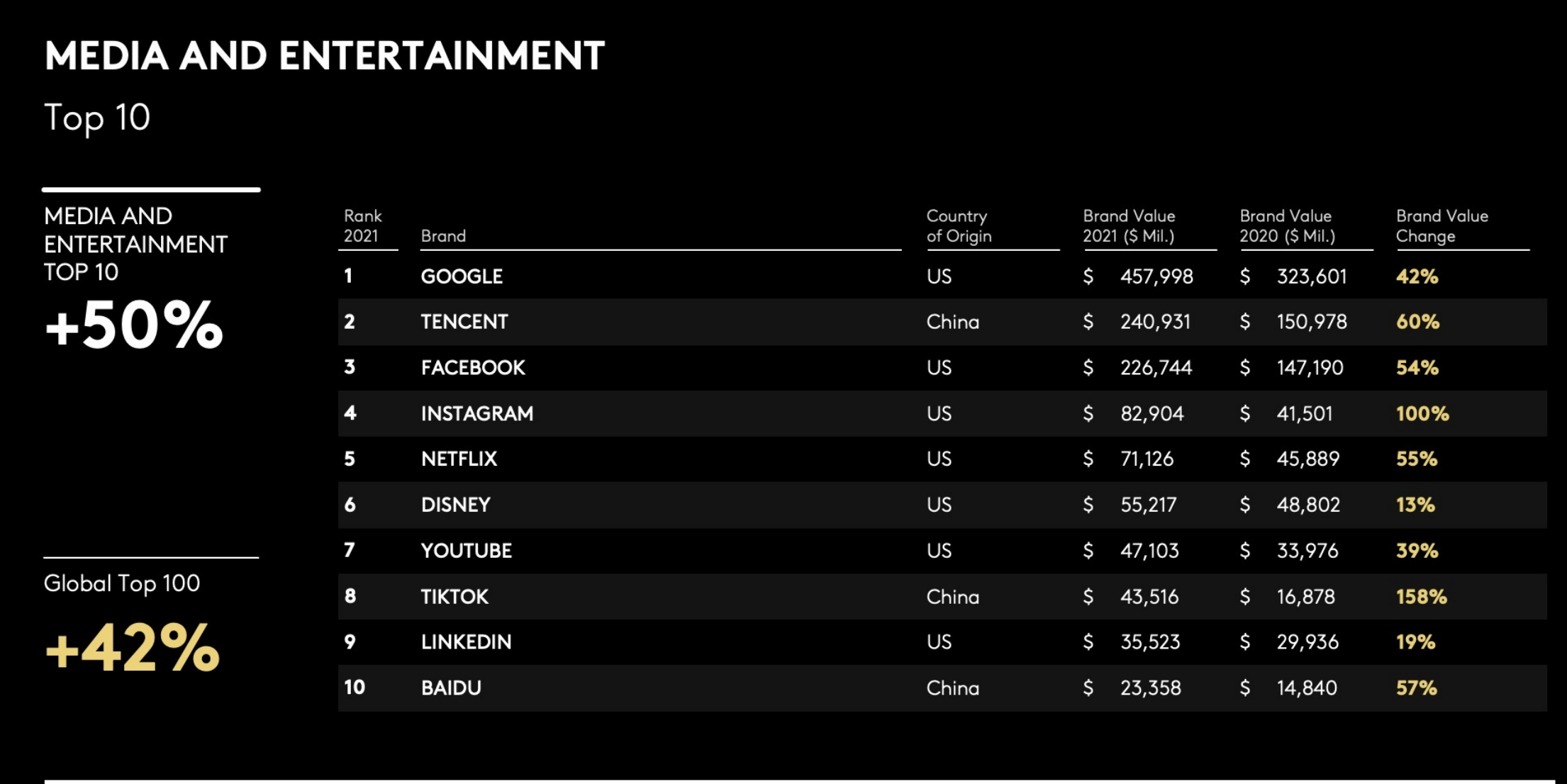This screenshot has width=1567, height=784.
Task: Select the DISNEY brand entry
Action: (455, 505)
